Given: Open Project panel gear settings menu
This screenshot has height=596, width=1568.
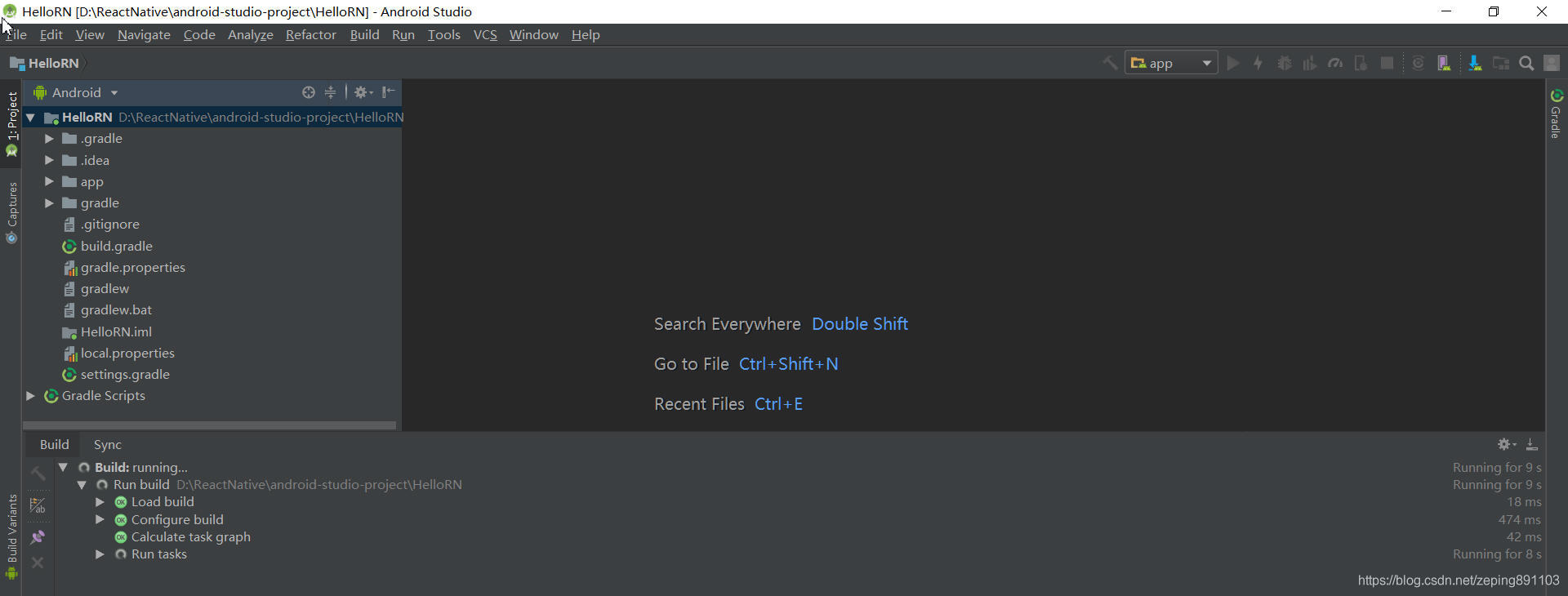Looking at the screenshot, I should tap(363, 92).
